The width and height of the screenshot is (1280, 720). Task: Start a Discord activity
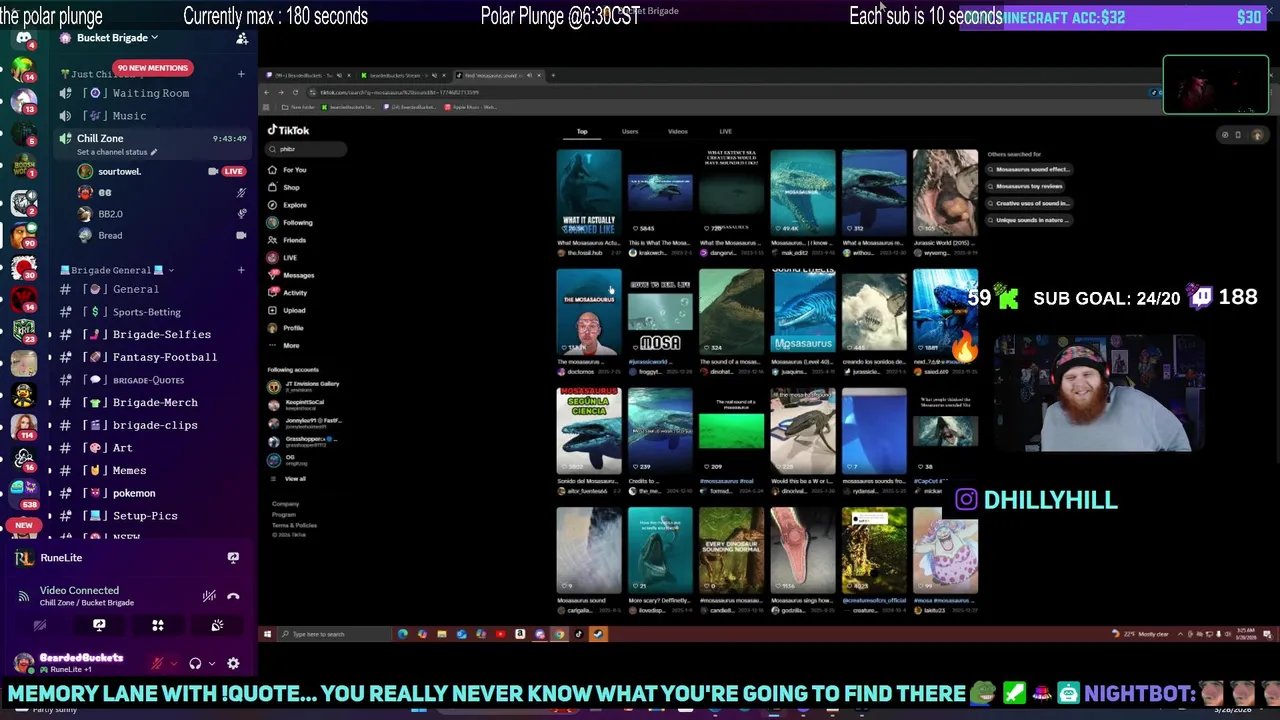157,626
